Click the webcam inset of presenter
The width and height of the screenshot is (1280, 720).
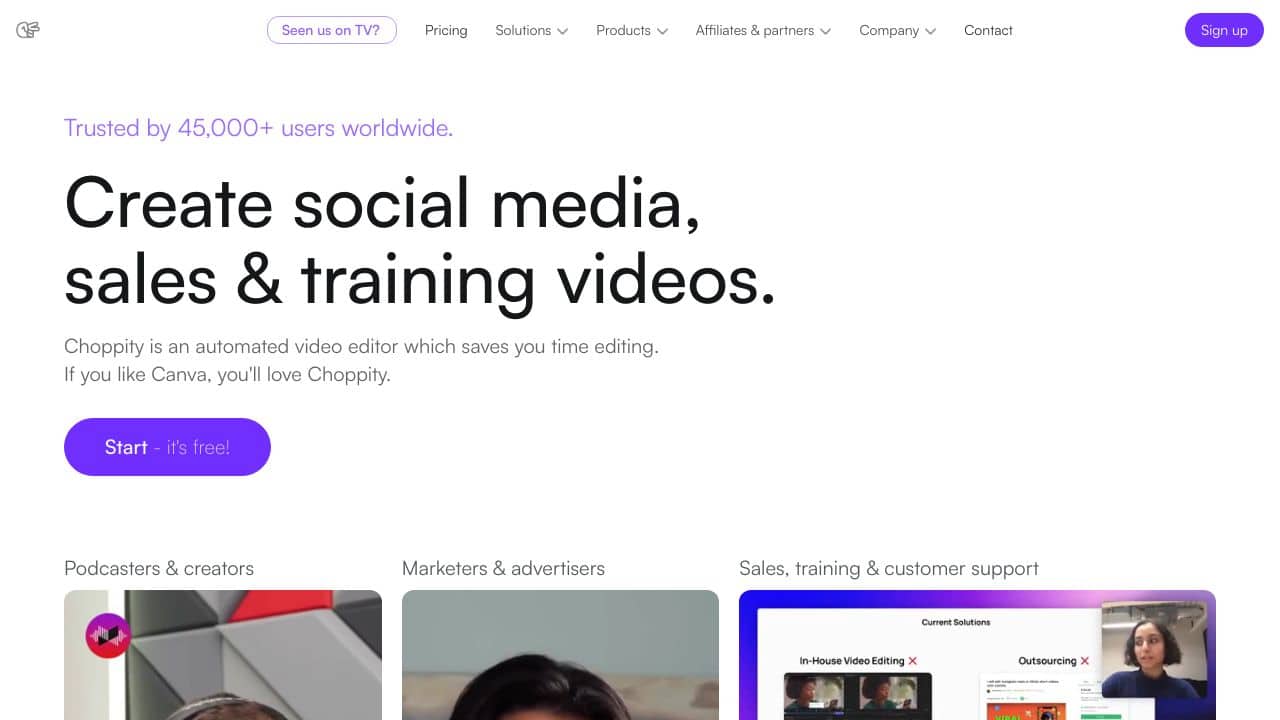tap(1154, 649)
